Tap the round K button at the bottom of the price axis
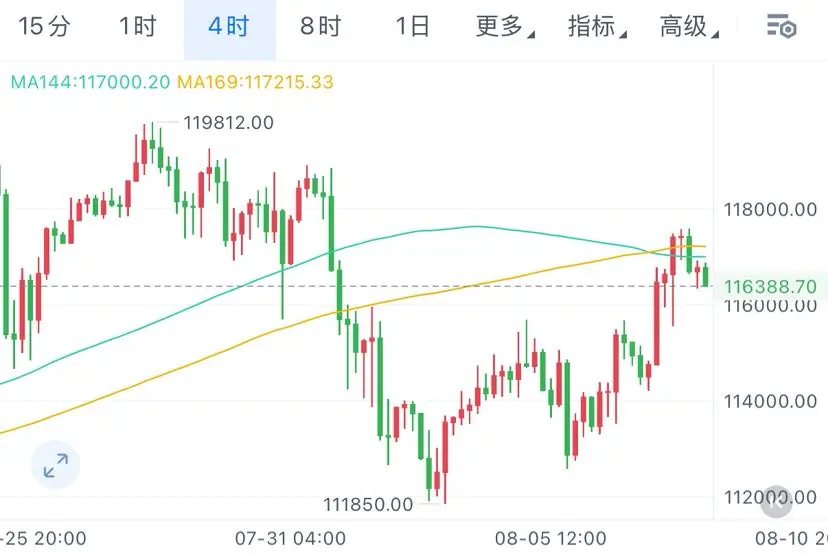The image size is (828, 554). tap(776, 502)
